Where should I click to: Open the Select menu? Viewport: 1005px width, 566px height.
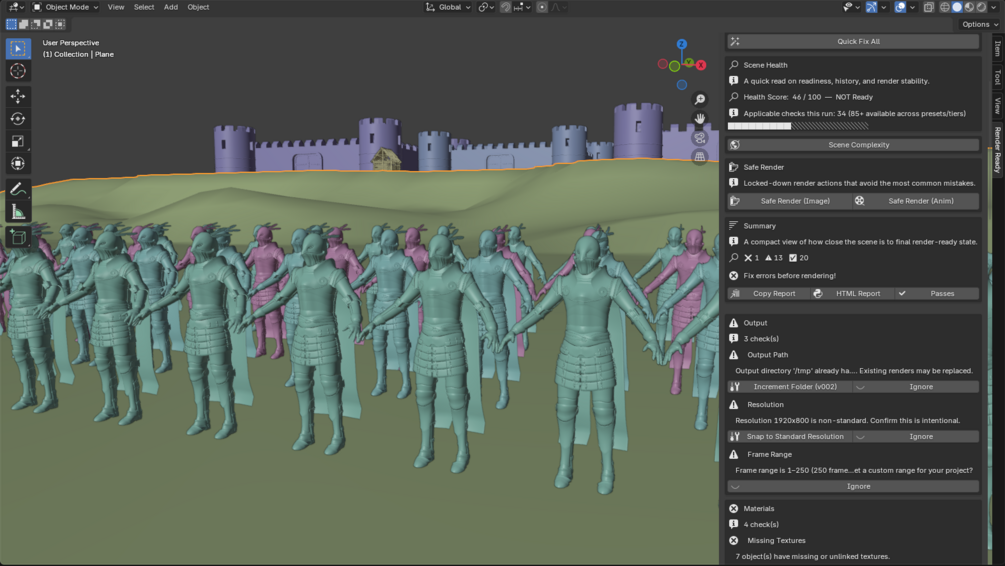[x=144, y=7]
